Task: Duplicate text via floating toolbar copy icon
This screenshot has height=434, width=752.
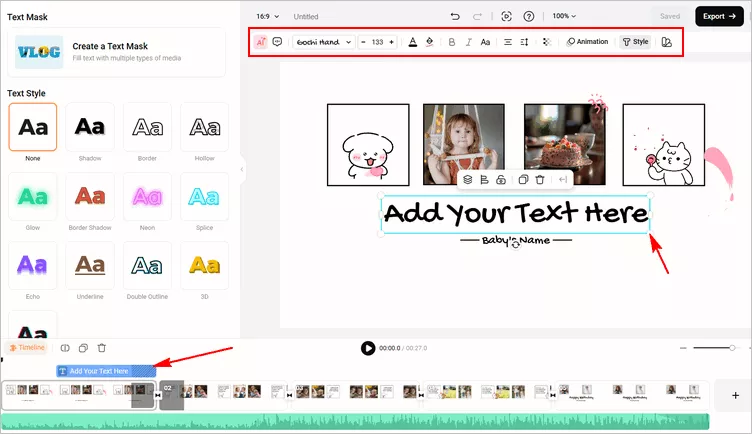Action: 523,180
